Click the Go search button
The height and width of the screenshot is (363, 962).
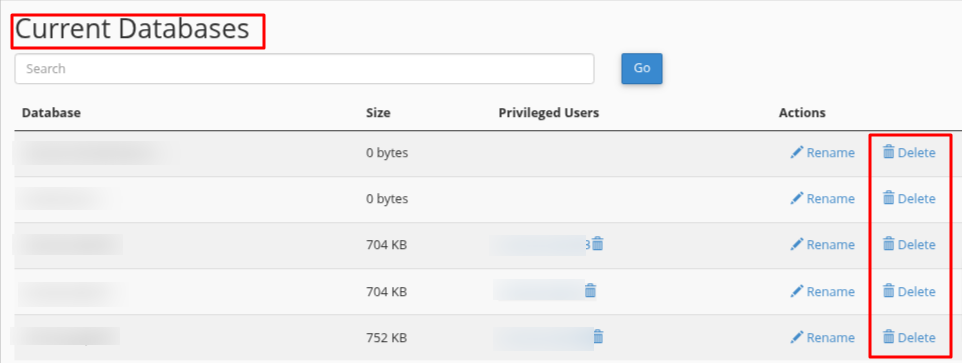(x=642, y=68)
